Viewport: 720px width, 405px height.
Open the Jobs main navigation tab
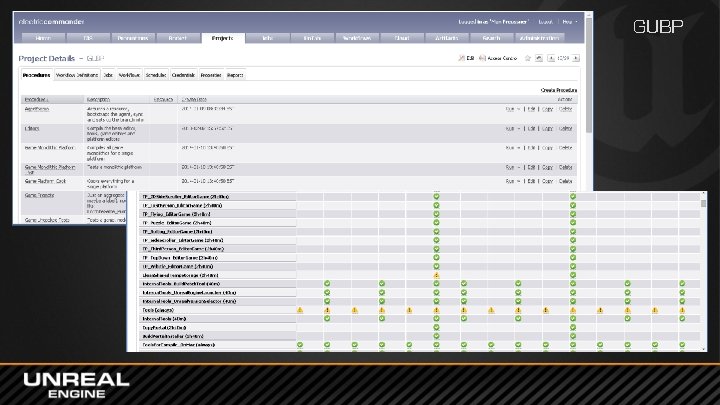coord(268,38)
